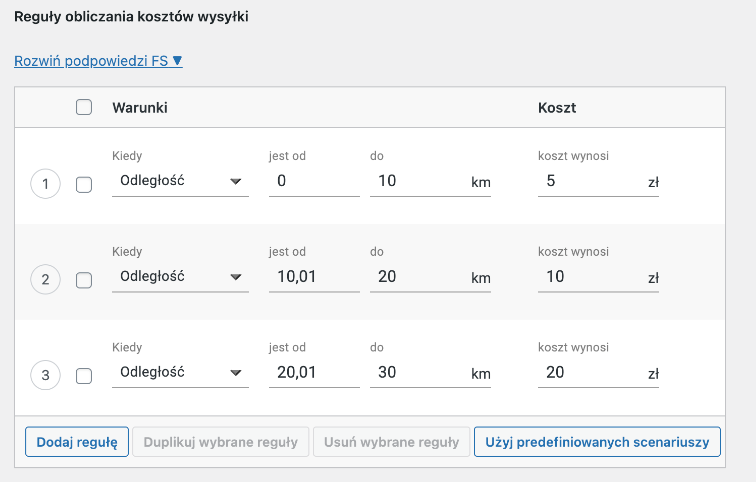Check the checkbox for rule 1
This screenshot has height=482, width=756.
click(84, 185)
